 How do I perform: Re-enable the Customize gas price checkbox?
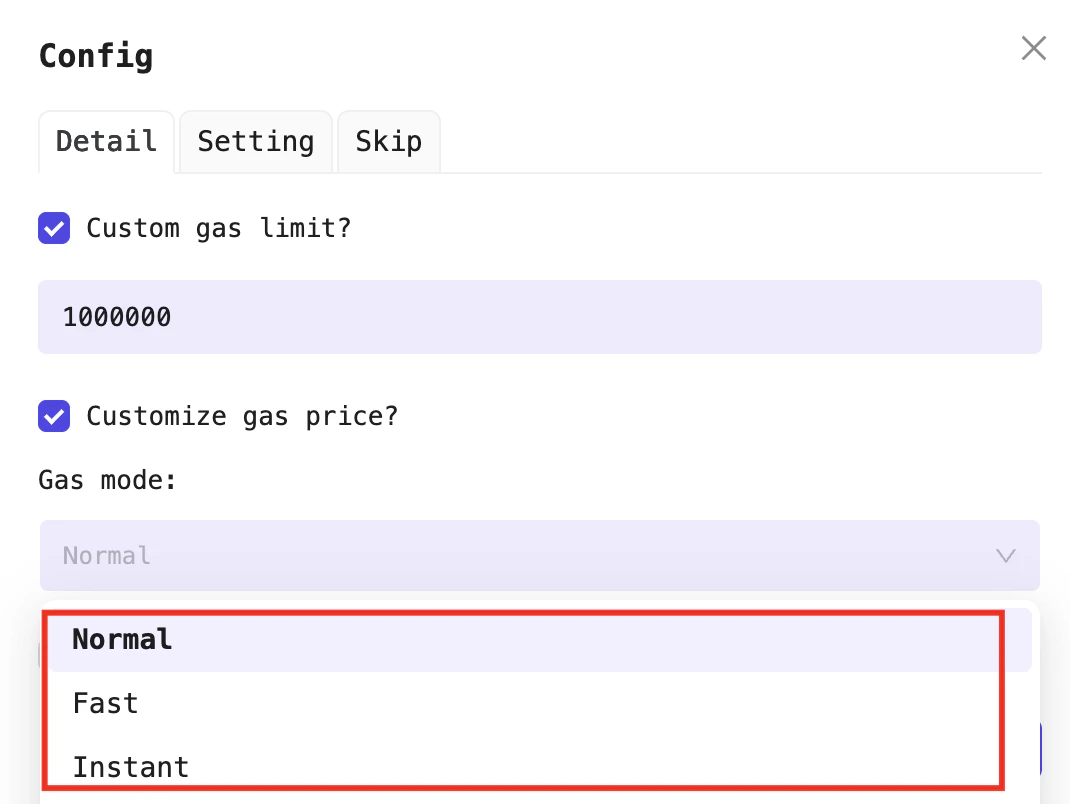coord(53,416)
